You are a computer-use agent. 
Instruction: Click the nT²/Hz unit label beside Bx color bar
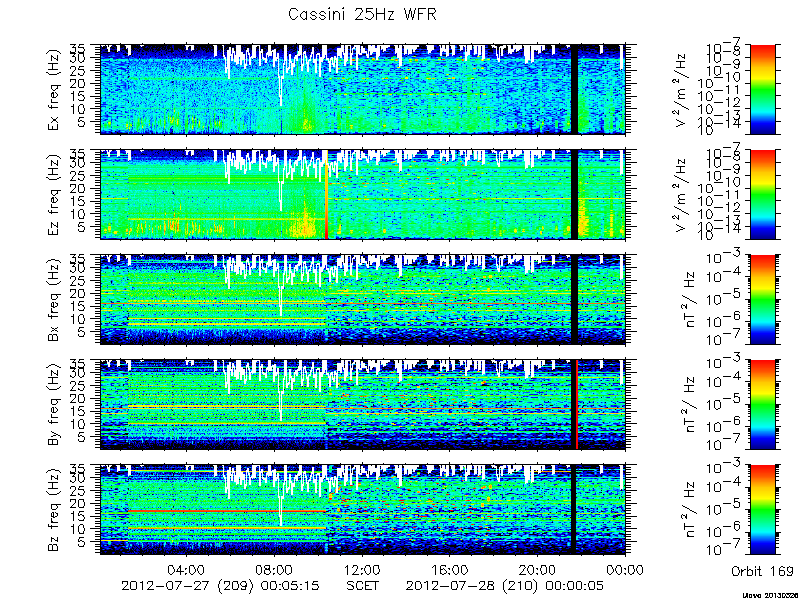(689, 299)
